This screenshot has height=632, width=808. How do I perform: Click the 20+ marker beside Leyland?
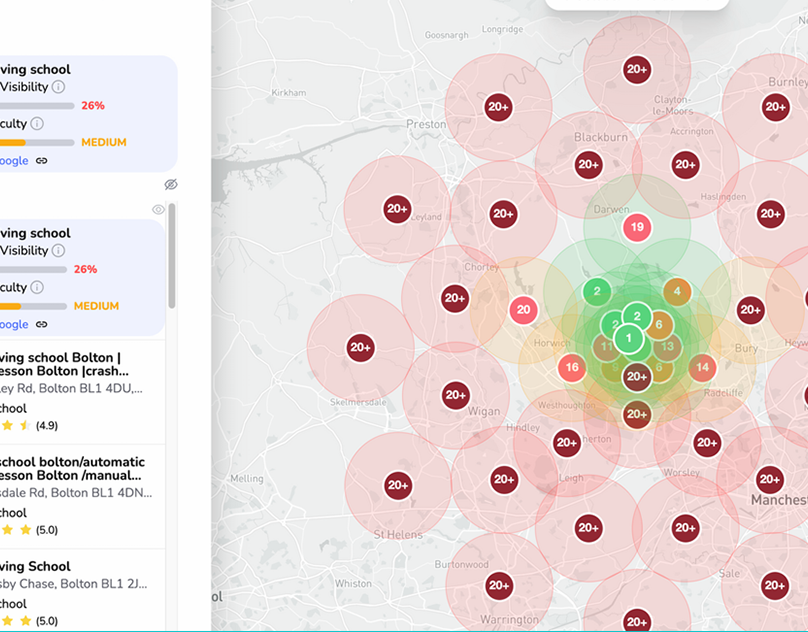397,209
